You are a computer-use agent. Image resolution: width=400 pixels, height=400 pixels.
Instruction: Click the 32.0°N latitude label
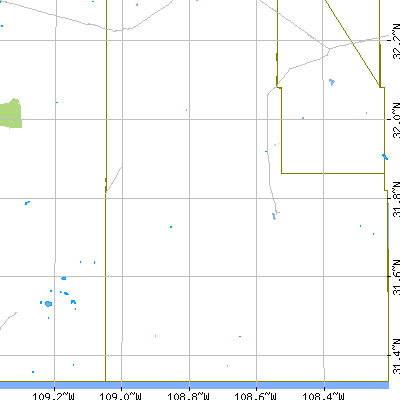coord(396,119)
